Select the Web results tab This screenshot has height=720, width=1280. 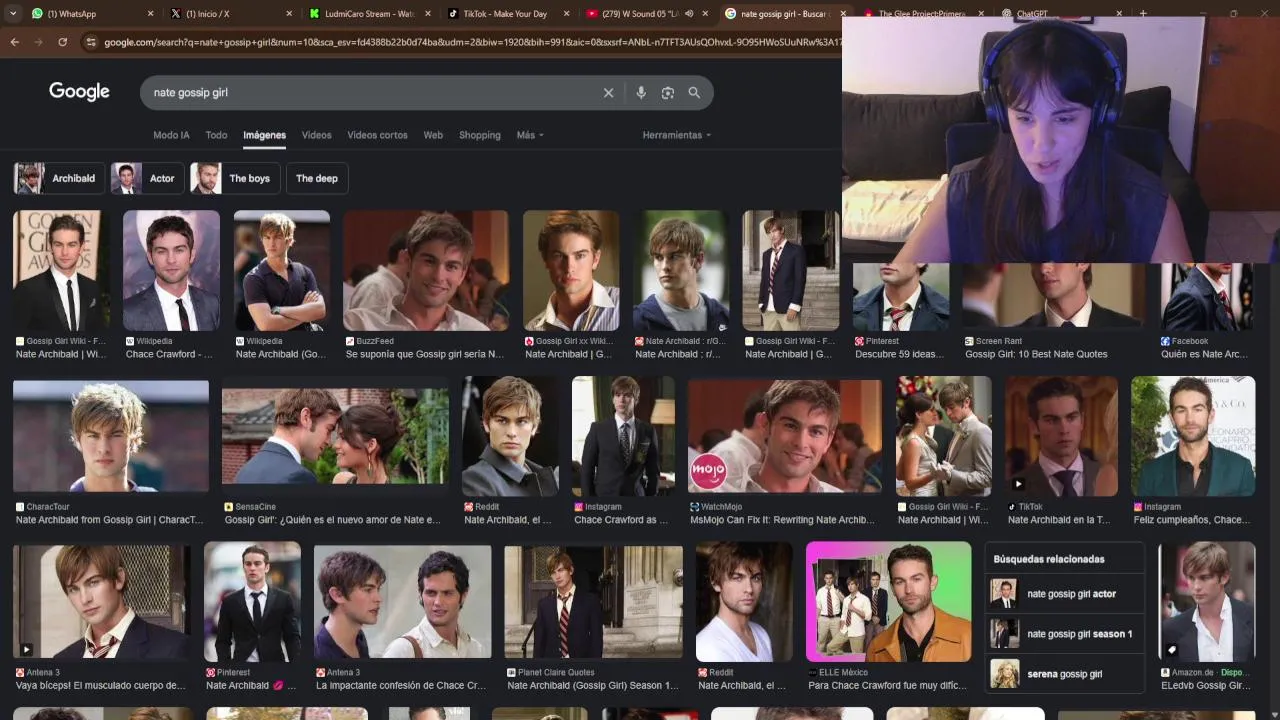click(433, 135)
